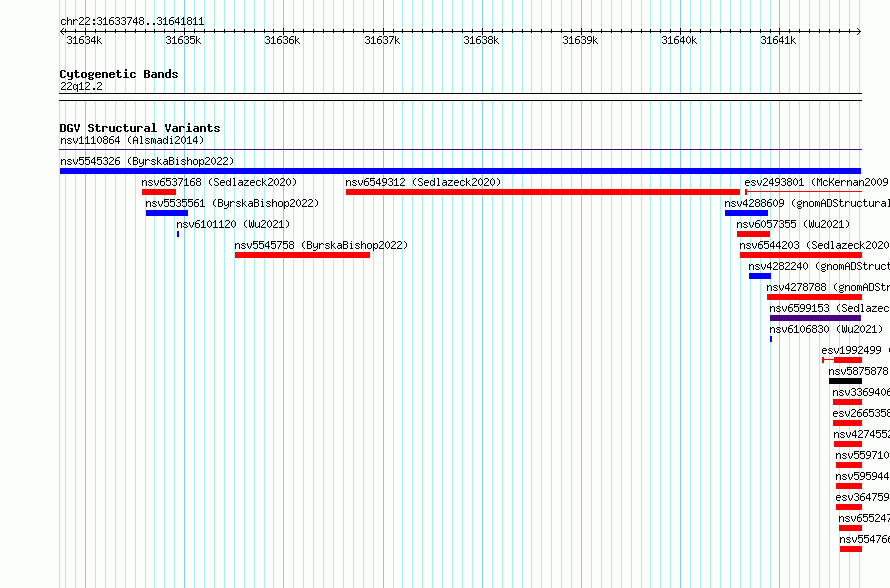Open the red bar under nsv559710
Image resolution: width=890 pixels, height=588 pixels.
(849, 465)
